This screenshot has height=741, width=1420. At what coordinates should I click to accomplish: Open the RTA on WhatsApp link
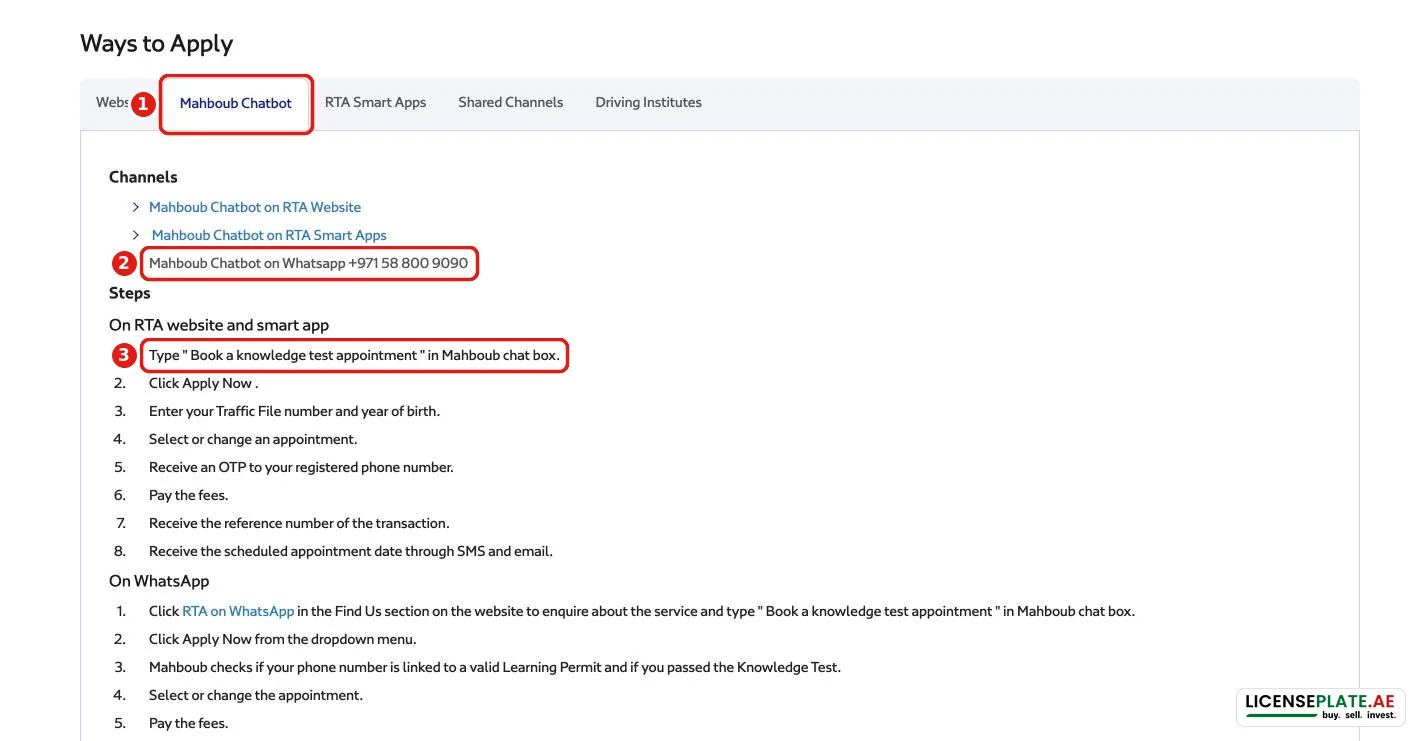coord(238,611)
